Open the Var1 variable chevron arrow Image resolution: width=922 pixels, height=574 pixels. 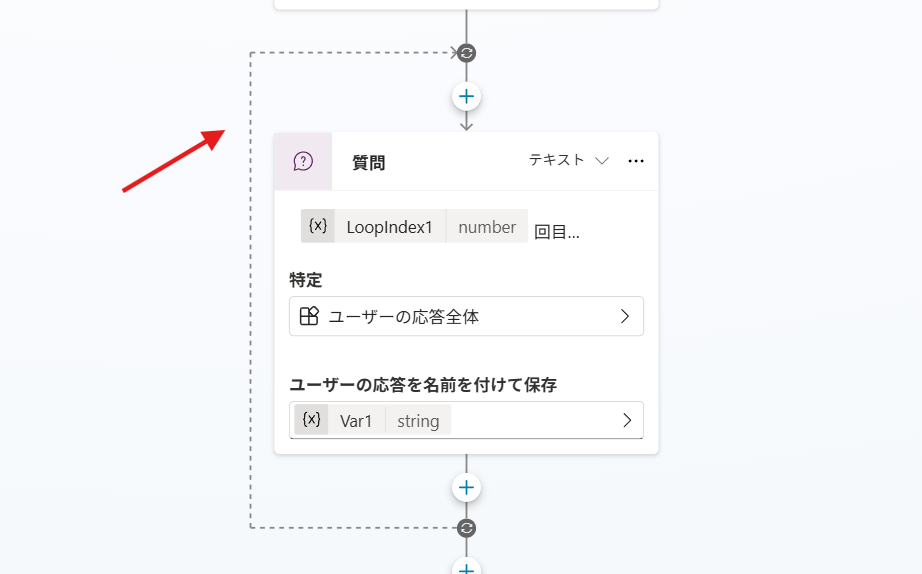pyautogui.click(x=627, y=420)
